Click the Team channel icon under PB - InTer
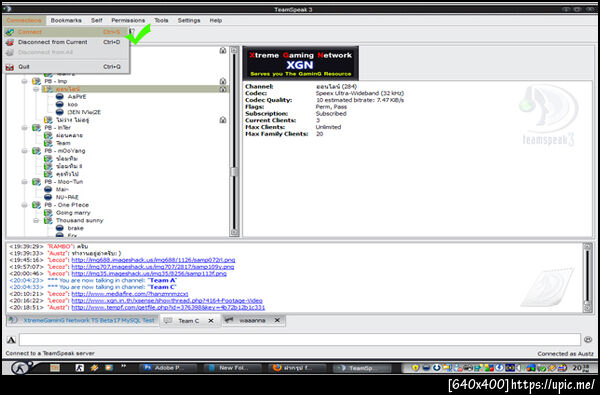 click(x=48, y=143)
